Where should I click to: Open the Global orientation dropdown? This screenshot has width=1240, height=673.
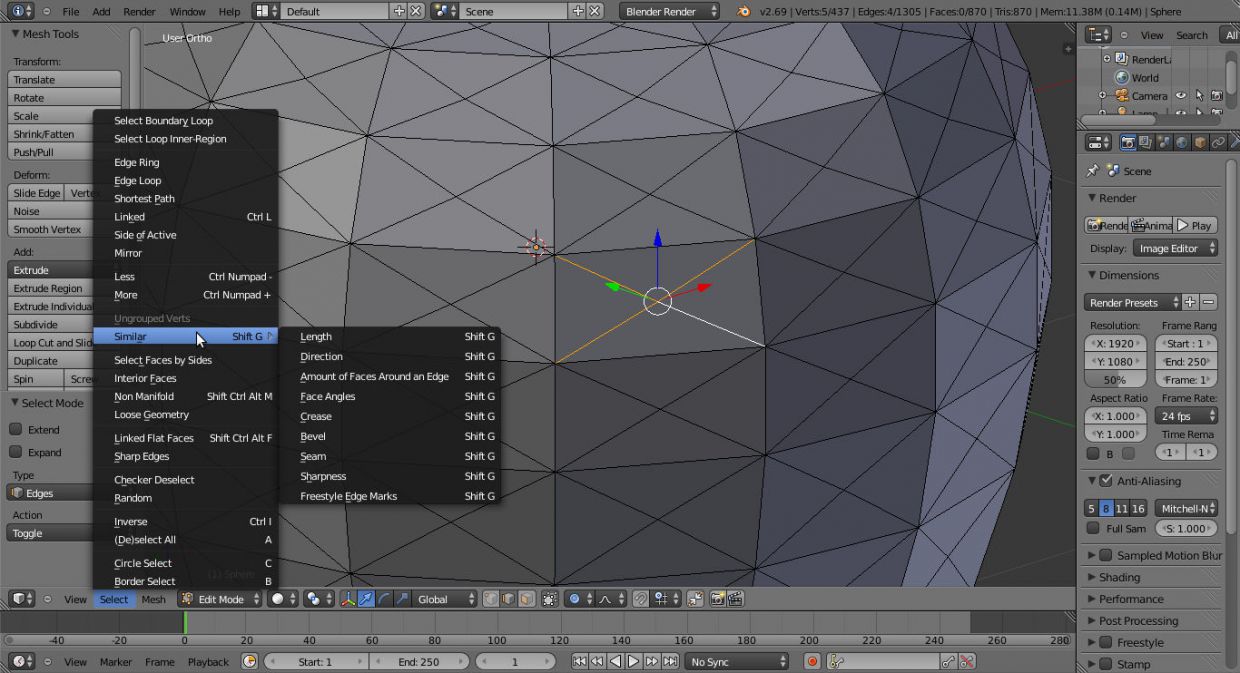coord(445,599)
